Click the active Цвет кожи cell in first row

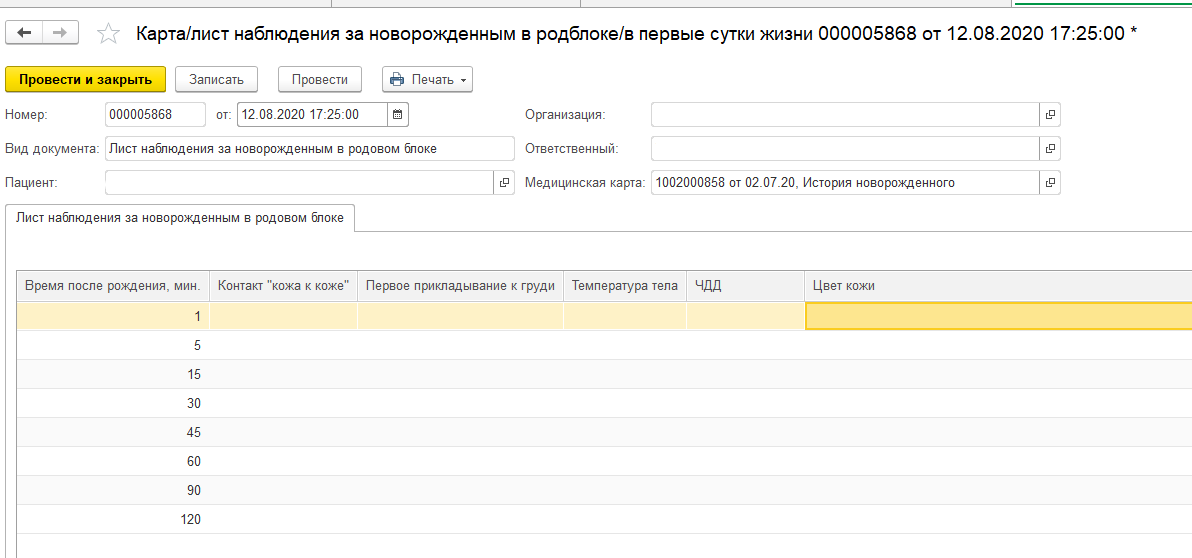coord(997,316)
